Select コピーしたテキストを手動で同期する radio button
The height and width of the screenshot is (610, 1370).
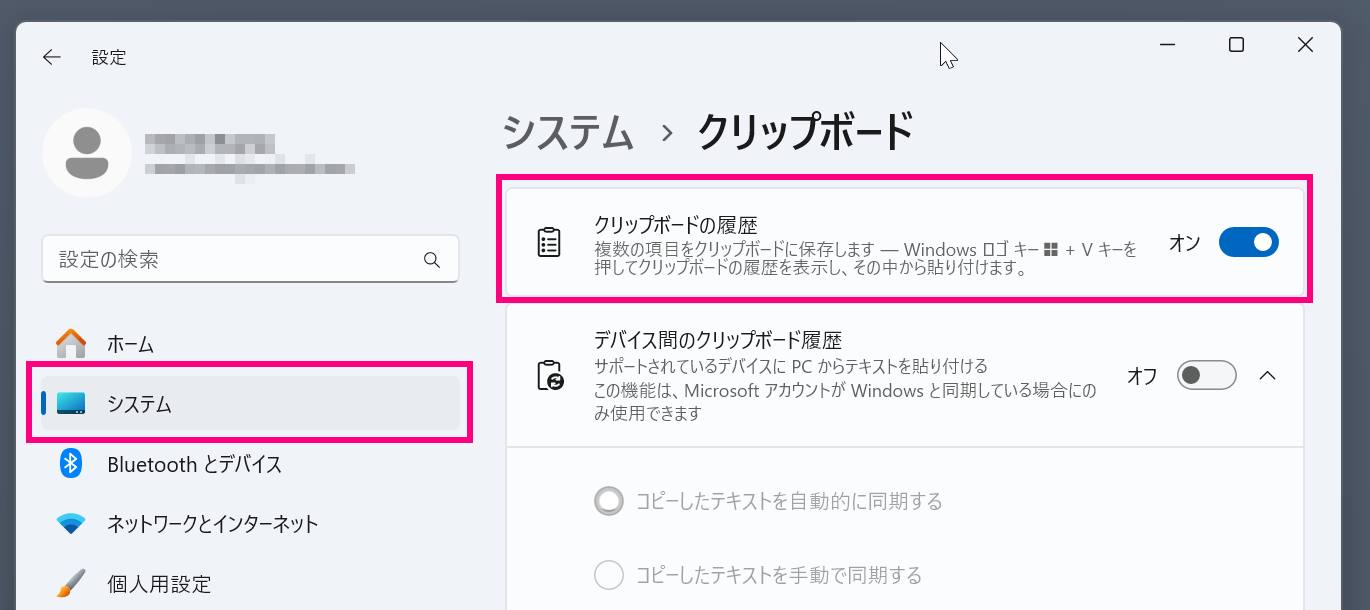tap(609, 576)
